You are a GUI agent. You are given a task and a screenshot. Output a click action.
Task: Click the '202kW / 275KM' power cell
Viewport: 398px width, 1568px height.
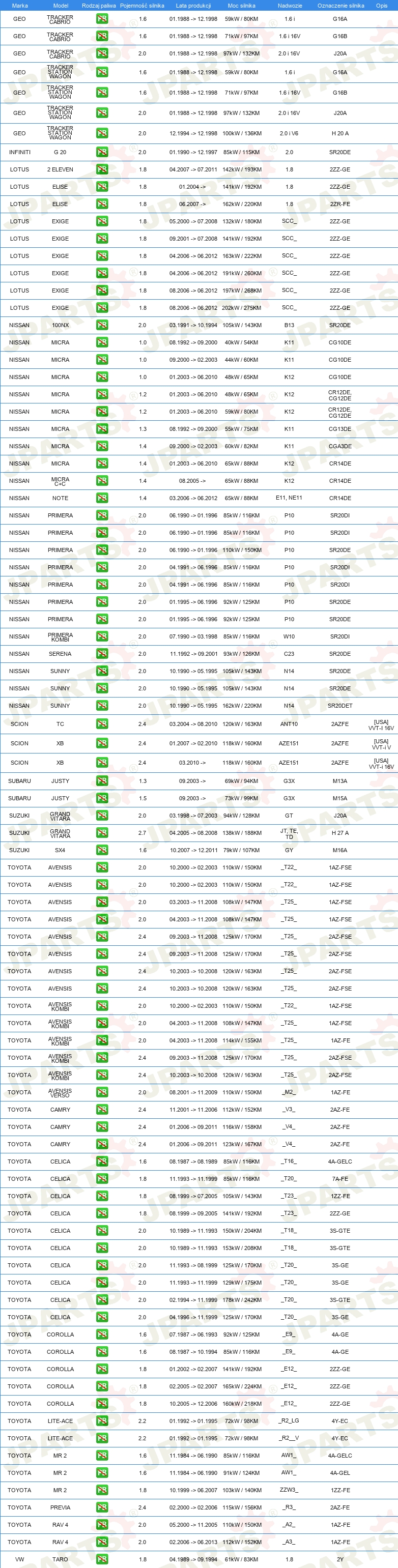pyautogui.click(x=242, y=308)
